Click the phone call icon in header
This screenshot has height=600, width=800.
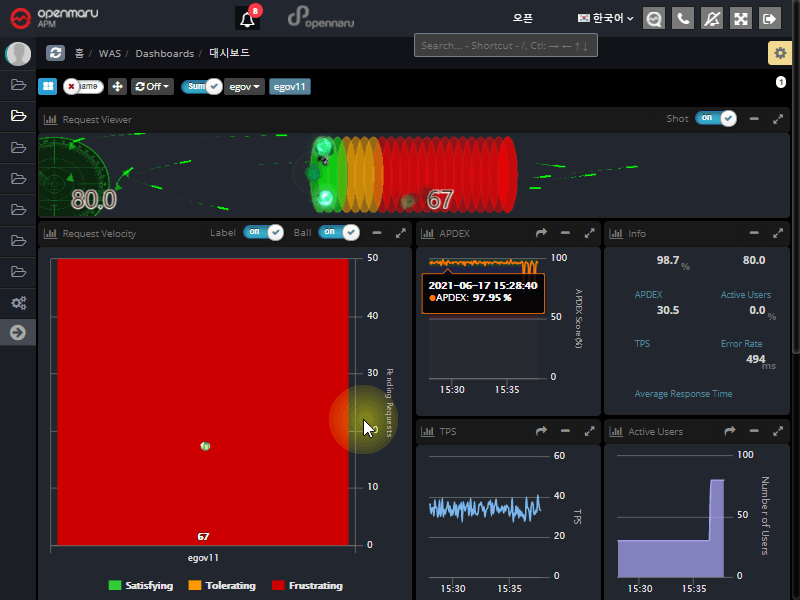tap(683, 18)
